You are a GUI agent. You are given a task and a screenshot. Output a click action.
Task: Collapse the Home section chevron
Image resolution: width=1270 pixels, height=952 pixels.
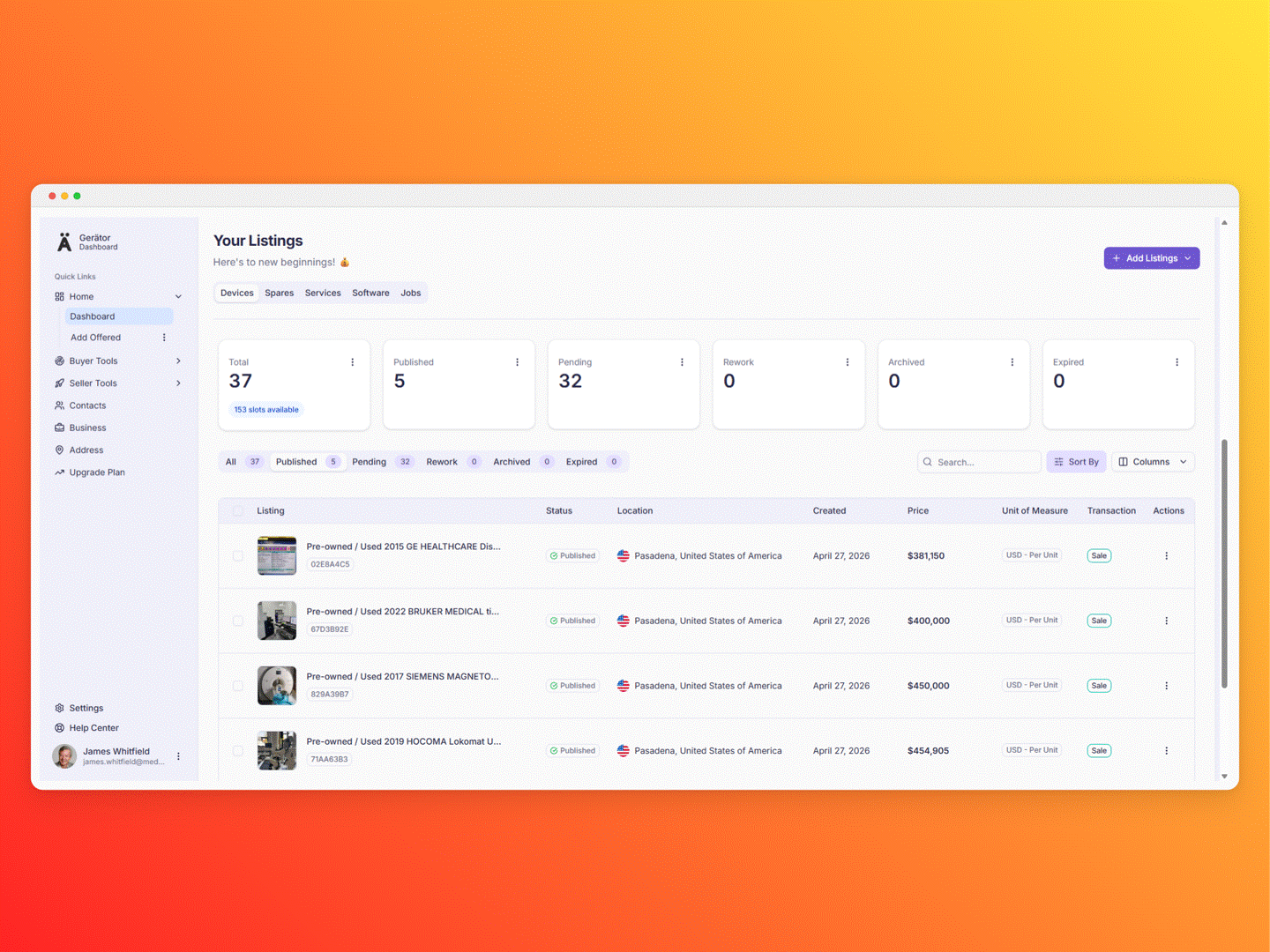tap(178, 297)
